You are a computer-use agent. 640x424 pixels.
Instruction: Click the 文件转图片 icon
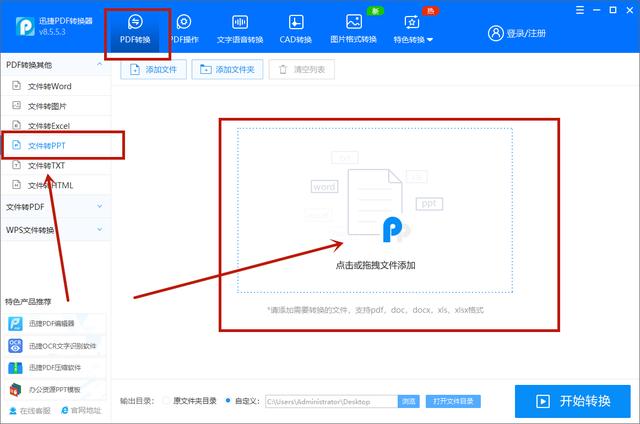(x=16, y=105)
